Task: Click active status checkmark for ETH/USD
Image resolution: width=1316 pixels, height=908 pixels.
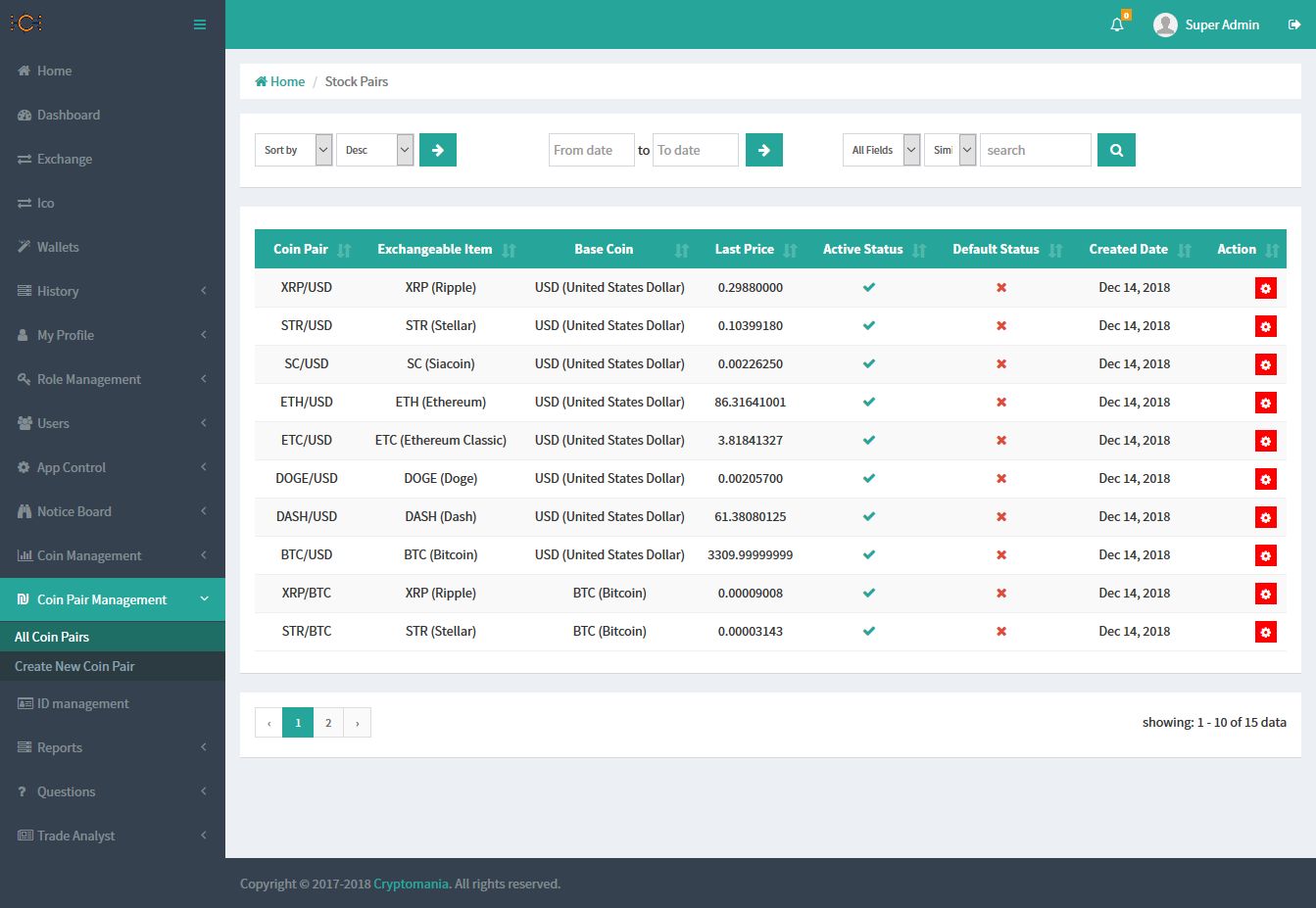Action: 868,402
